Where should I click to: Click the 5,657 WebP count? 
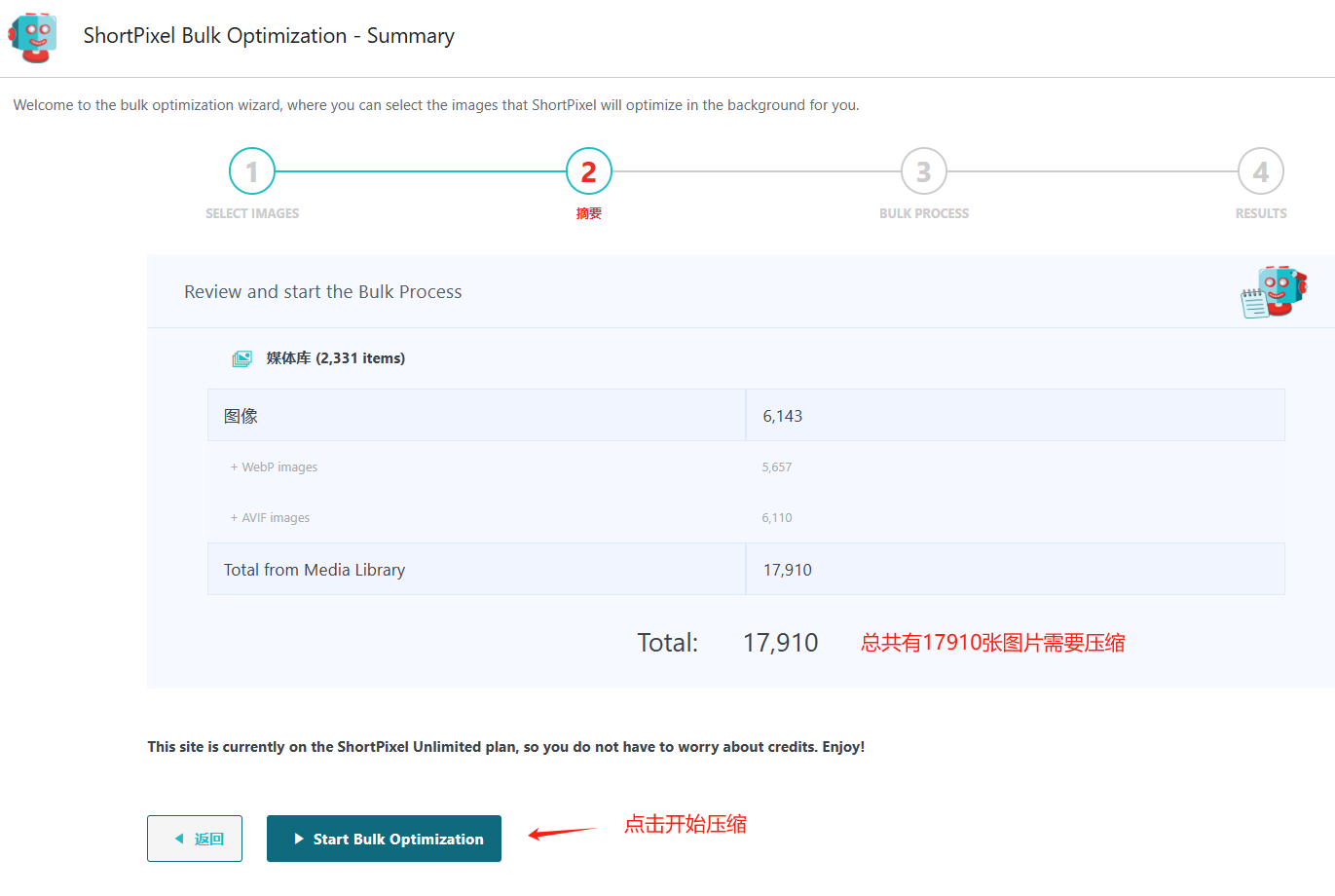pos(777,467)
